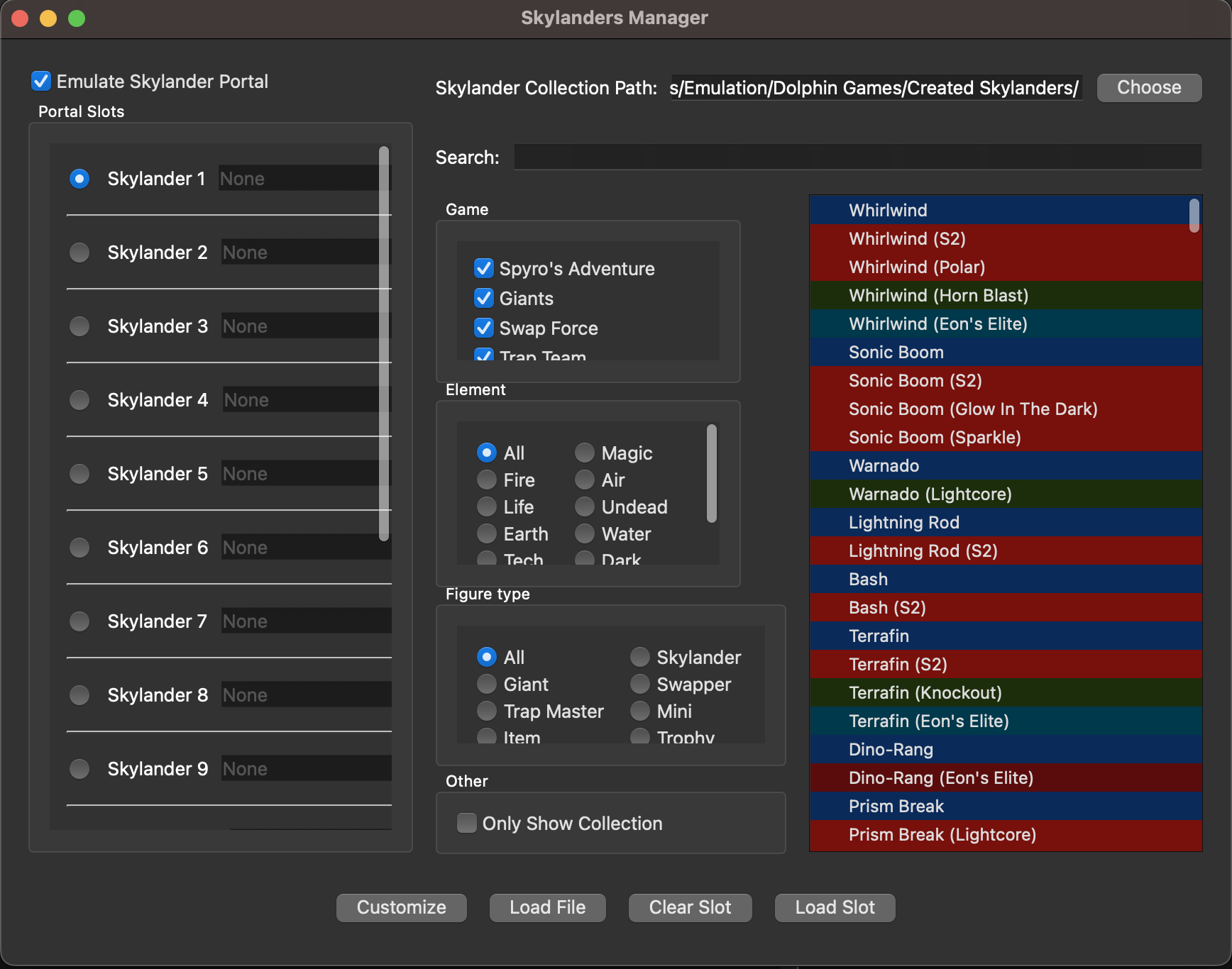The height and width of the screenshot is (969, 1232).
Task: Select the plain Sonic Boom entry
Action: pos(1006,352)
